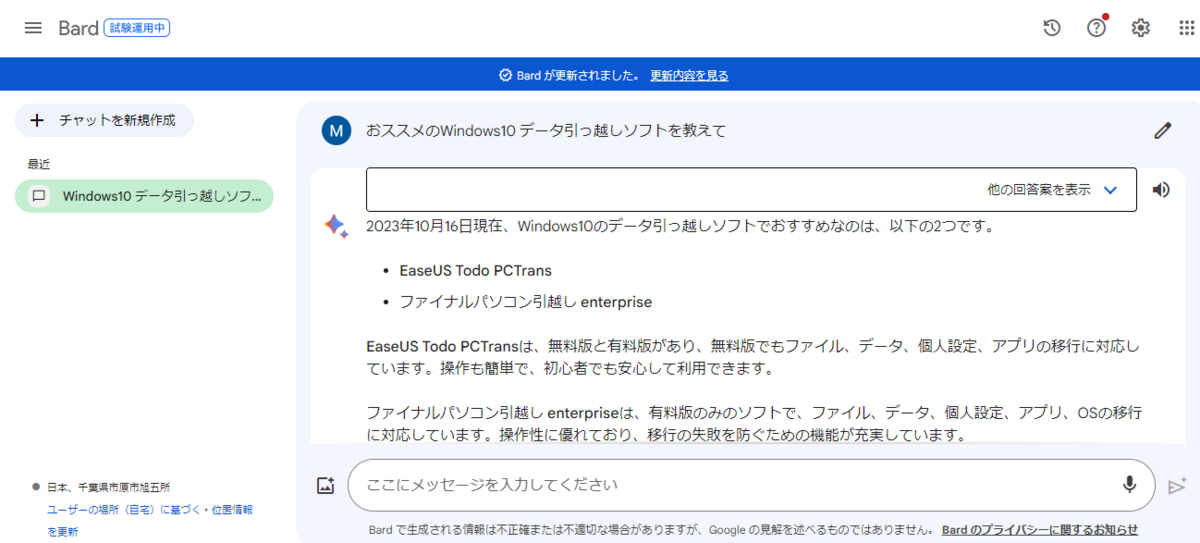Click location text 日本、千葉県市原市旭五所
1200x543 pixels.
(x=108, y=487)
